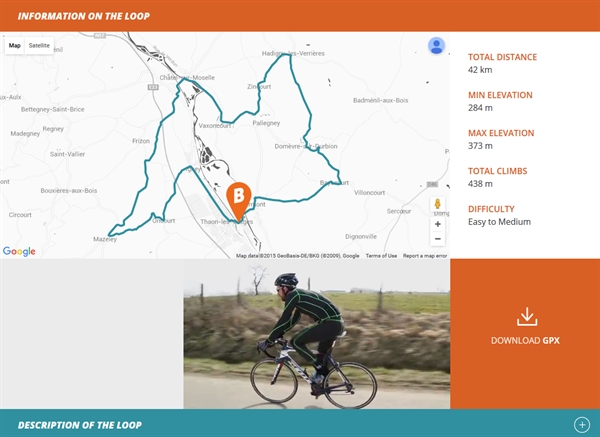Open the Google account avatar icon
Viewport: 600px width, 437px height.
click(x=436, y=46)
